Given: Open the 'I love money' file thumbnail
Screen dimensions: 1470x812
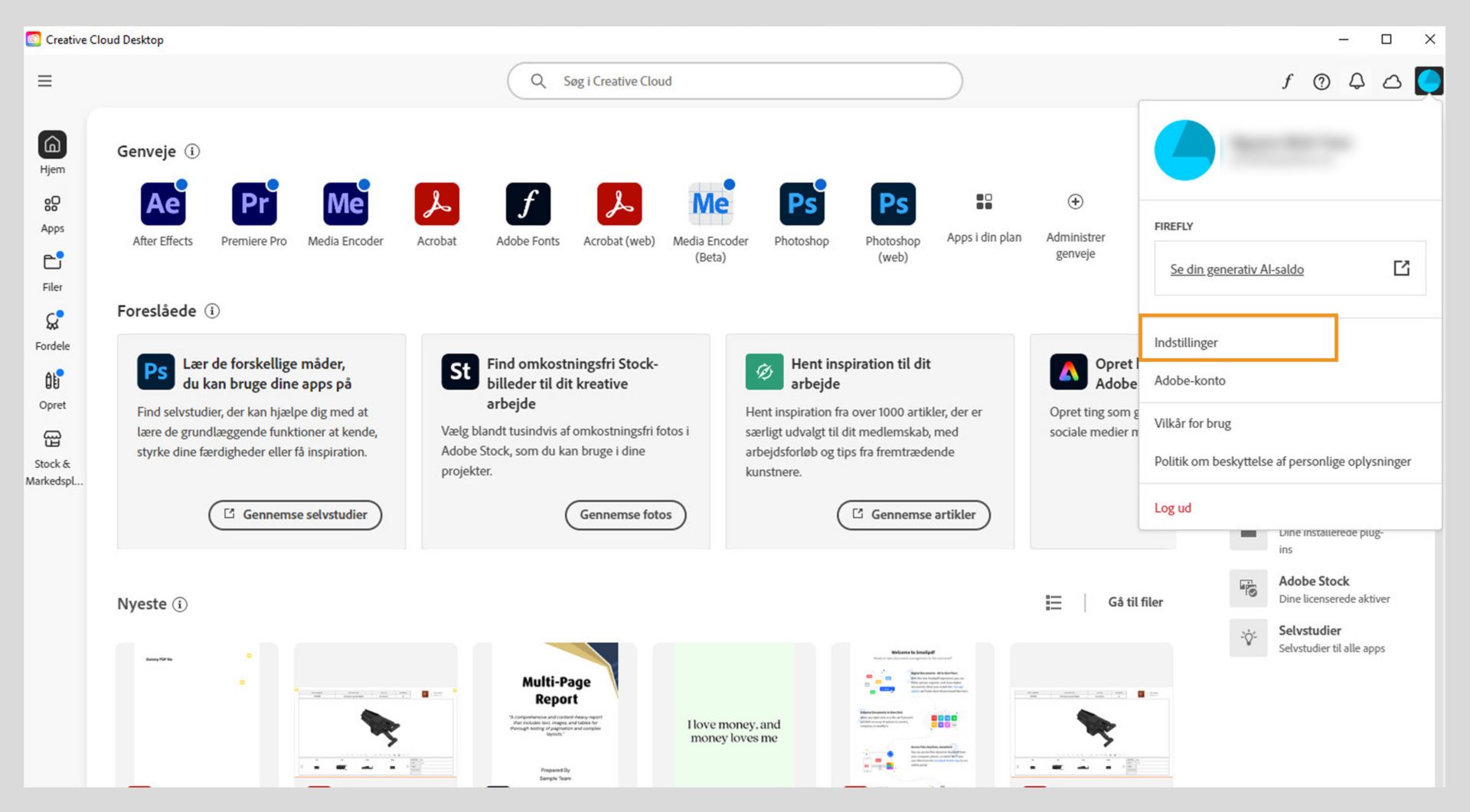Looking at the screenshot, I should tap(734, 714).
